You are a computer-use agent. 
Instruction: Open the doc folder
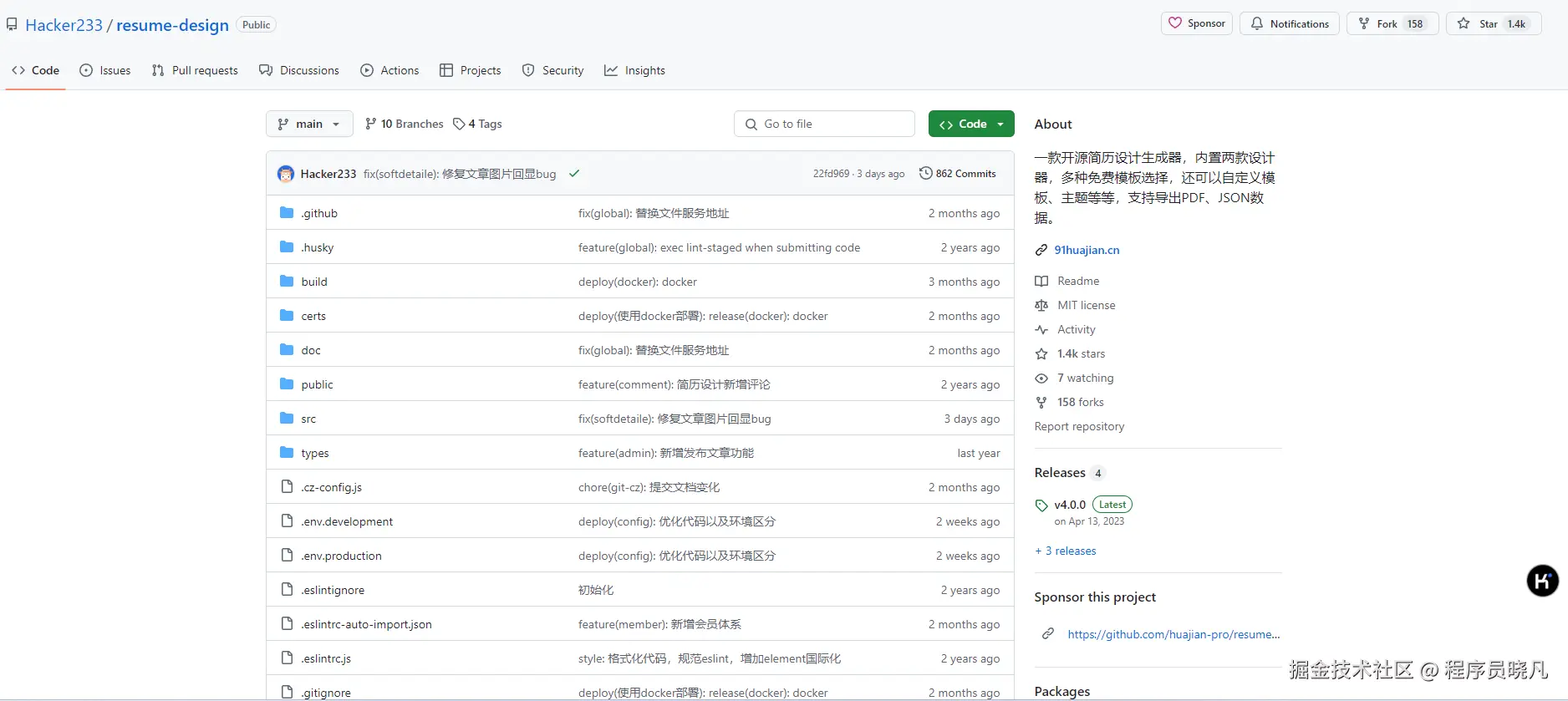point(311,350)
